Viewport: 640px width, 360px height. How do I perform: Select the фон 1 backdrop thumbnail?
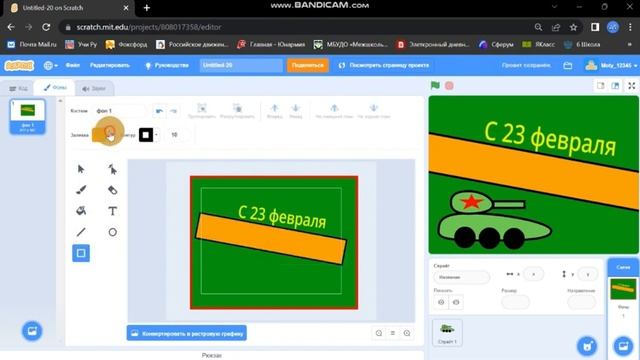pyautogui.click(x=28, y=116)
